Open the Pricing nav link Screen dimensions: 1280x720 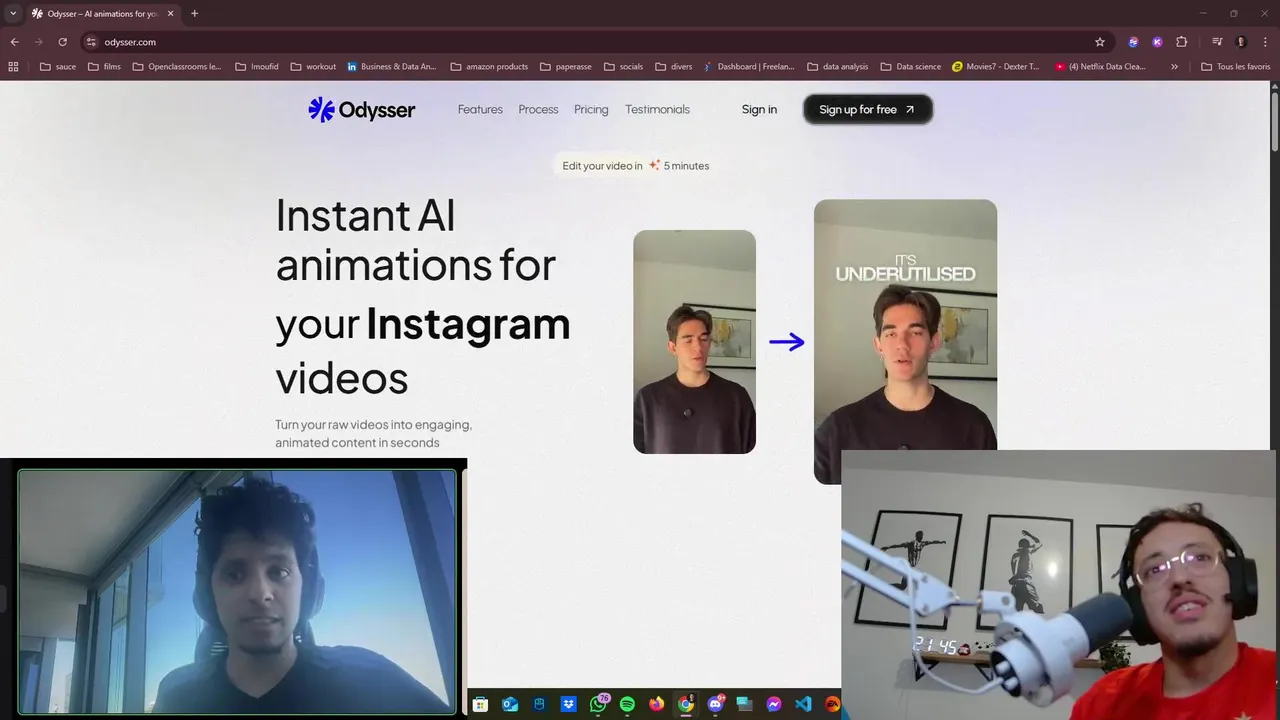591,110
